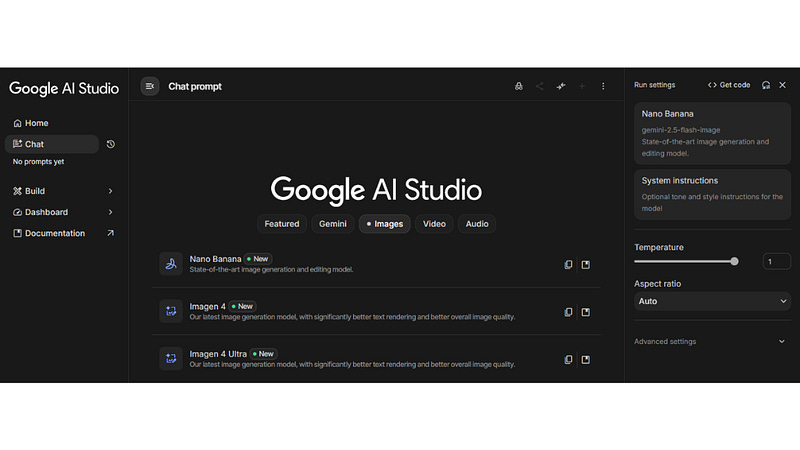Click the Imagen 4 New badge
This screenshot has width=800, height=450.
pos(242,306)
